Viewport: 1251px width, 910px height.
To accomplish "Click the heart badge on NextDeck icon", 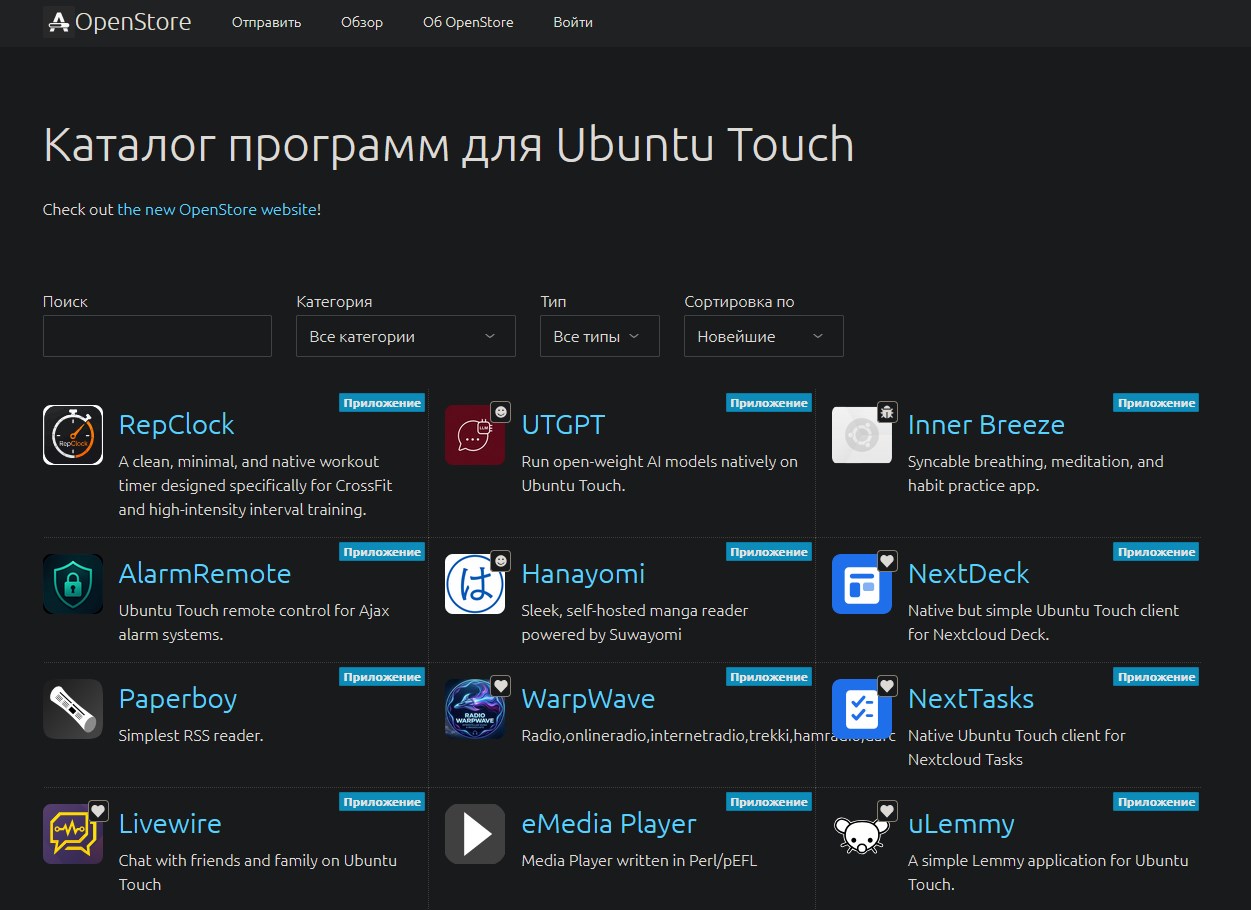I will [887, 560].
